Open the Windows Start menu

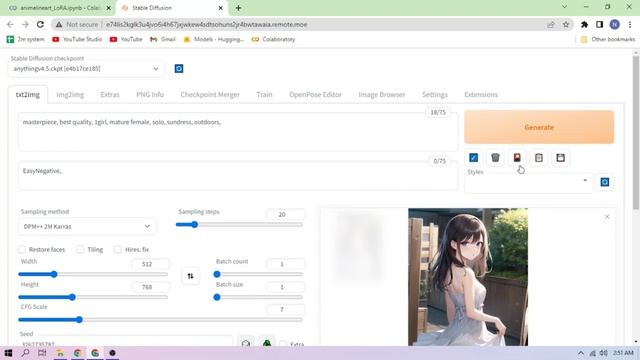tap(8, 353)
